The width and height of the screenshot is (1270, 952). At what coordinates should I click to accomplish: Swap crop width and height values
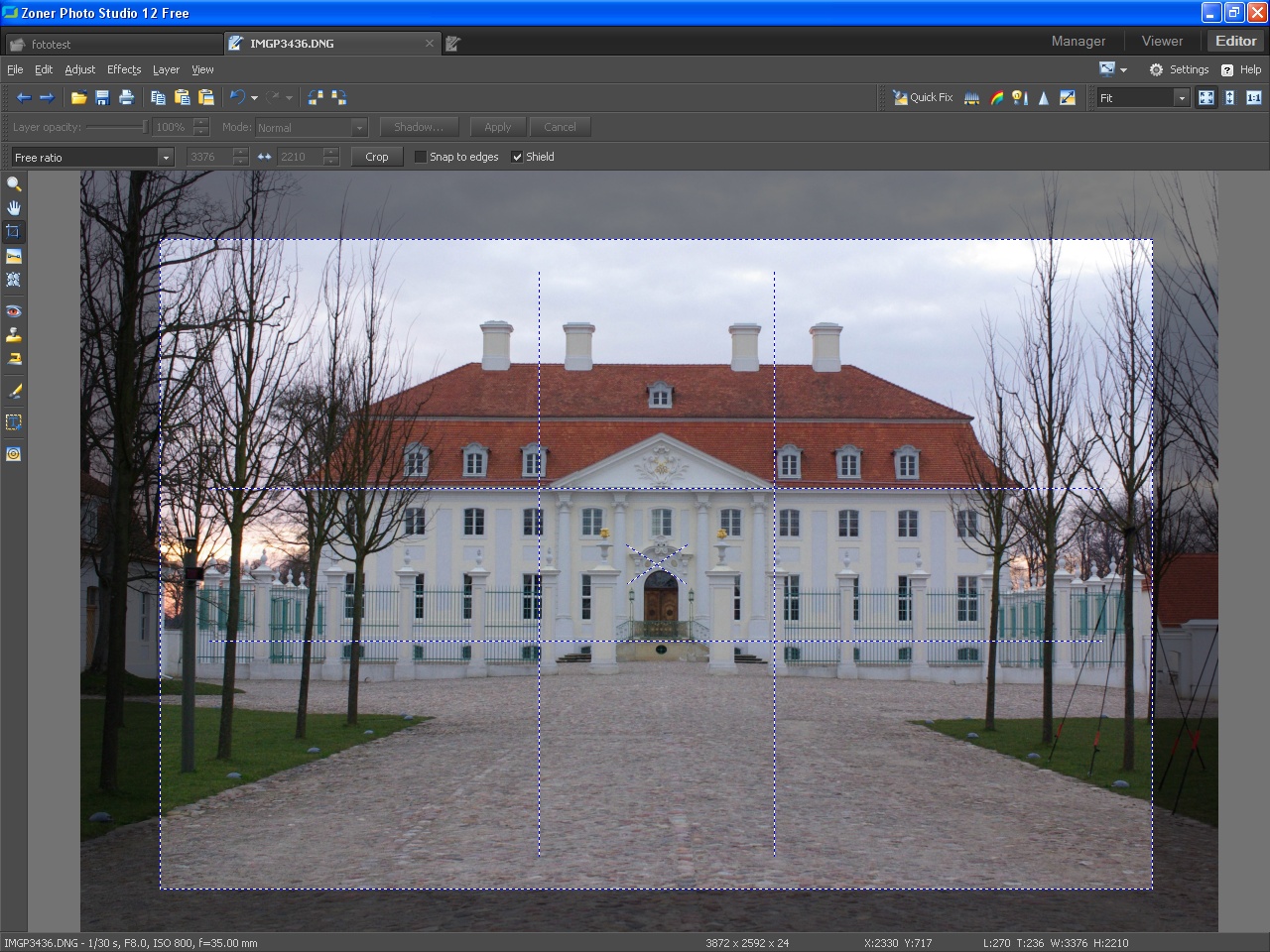264,157
